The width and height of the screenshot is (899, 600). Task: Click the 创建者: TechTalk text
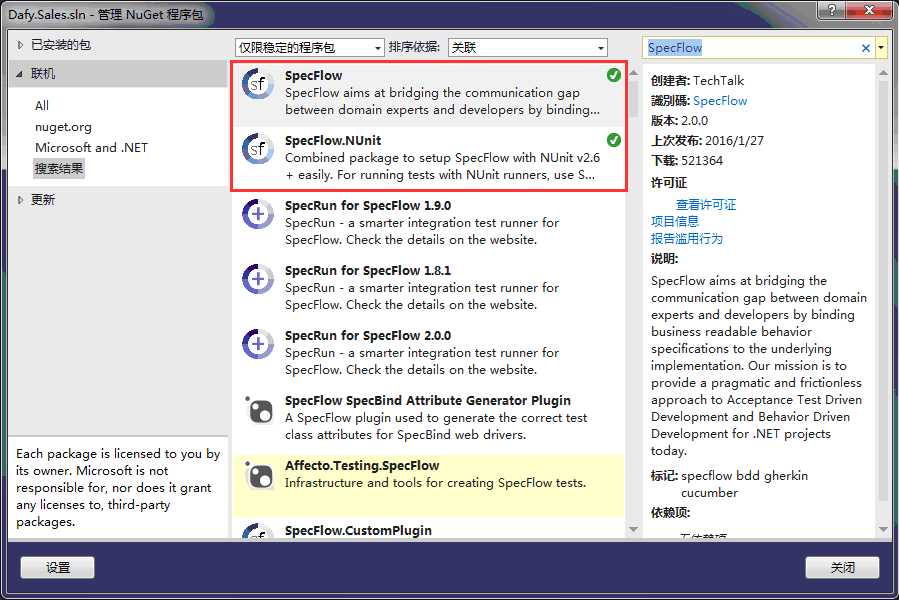(697, 80)
